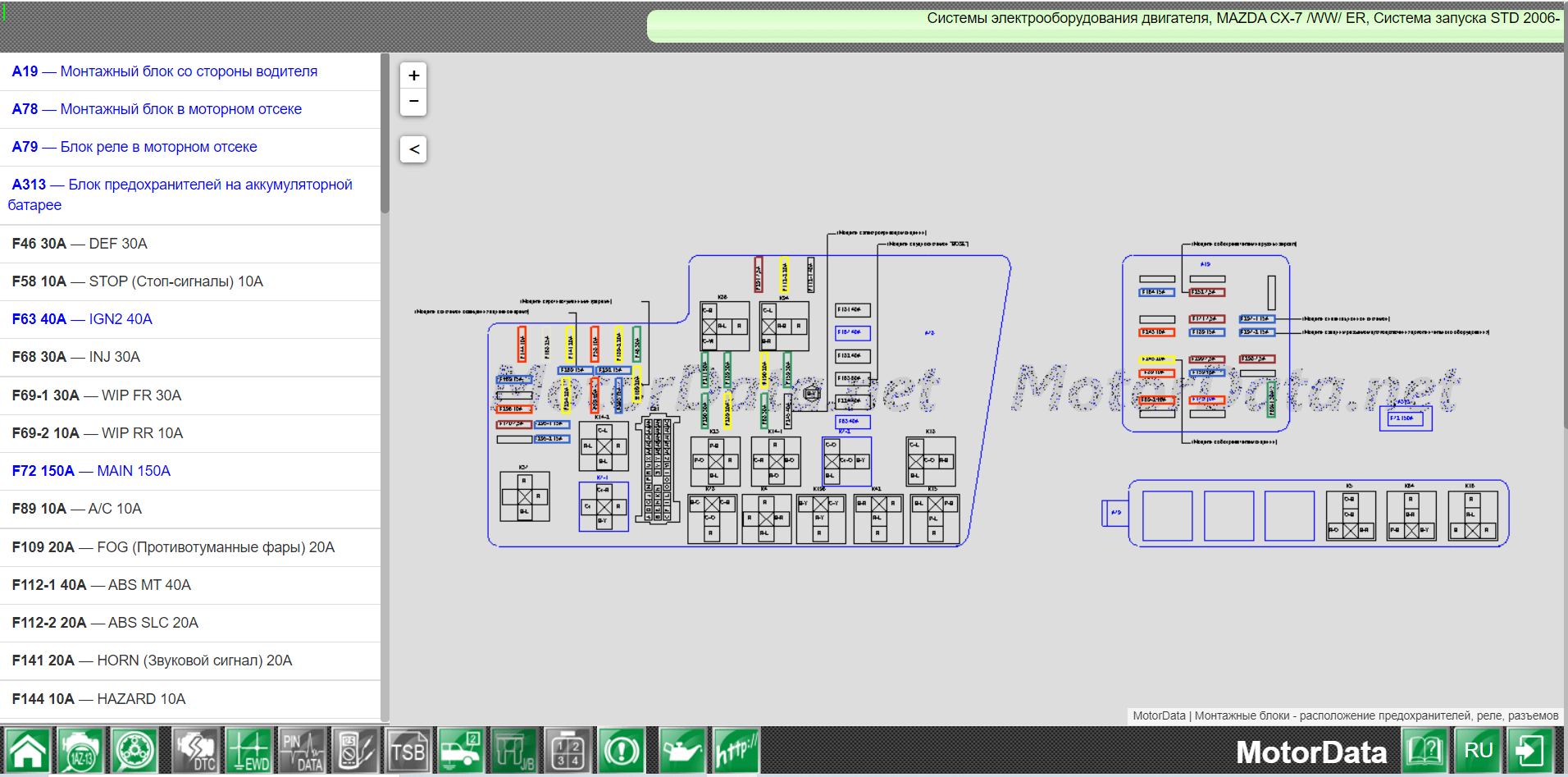Zoom out the diagram with minus button
The image size is (1568, 777).
(414, 101)
